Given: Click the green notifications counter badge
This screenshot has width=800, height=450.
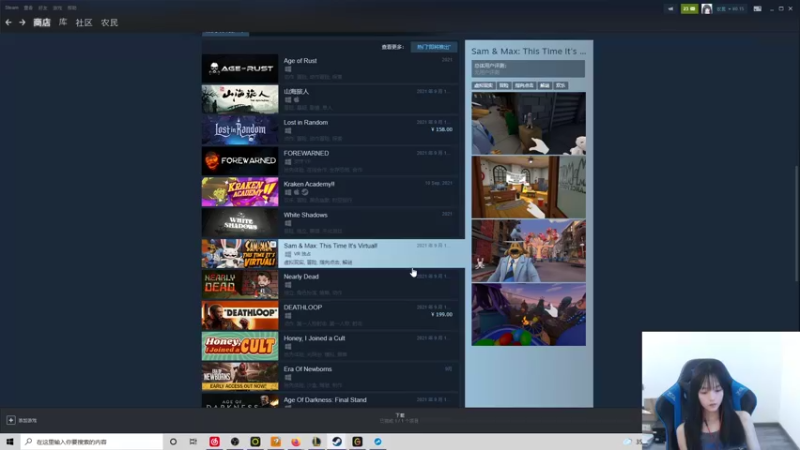Looking at the screenshot, I should (x=689, y=9).
